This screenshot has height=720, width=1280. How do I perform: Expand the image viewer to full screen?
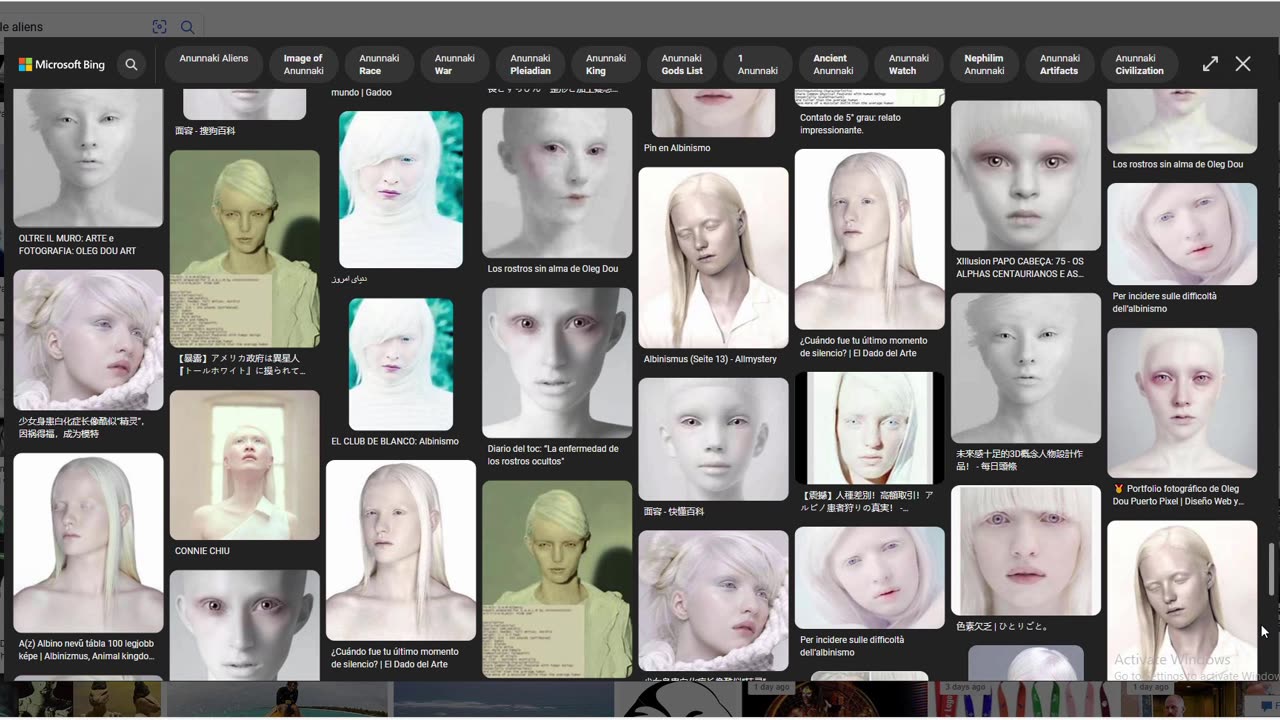[x=1210, y=64]
